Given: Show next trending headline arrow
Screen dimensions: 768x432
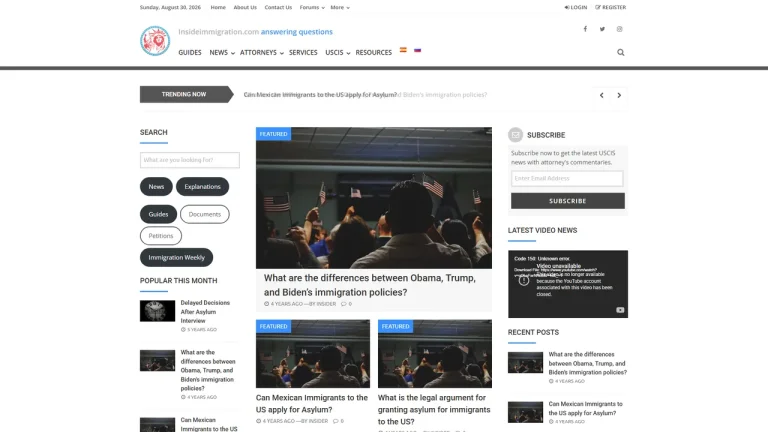Looking at the screenshot, I should (x=619, y=95).
